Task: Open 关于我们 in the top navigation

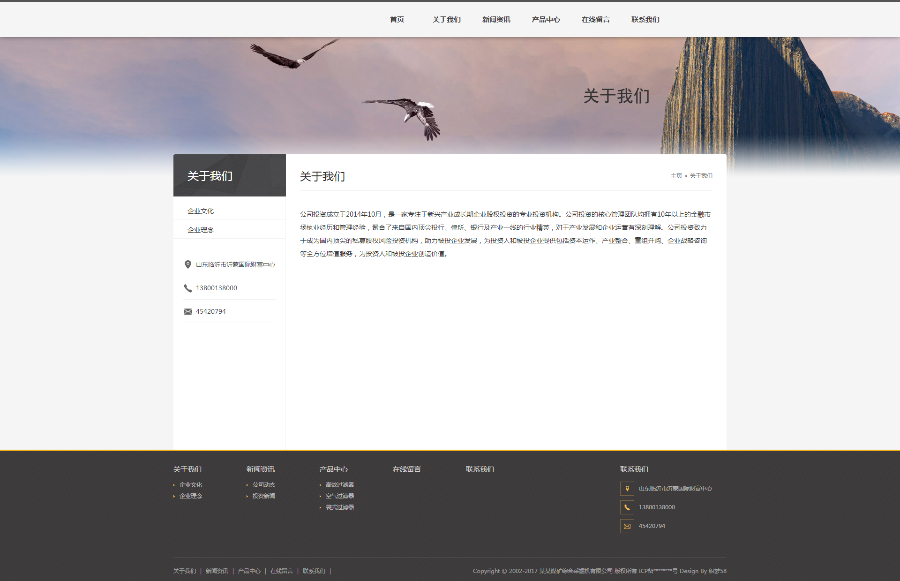Action: [447, 20]
